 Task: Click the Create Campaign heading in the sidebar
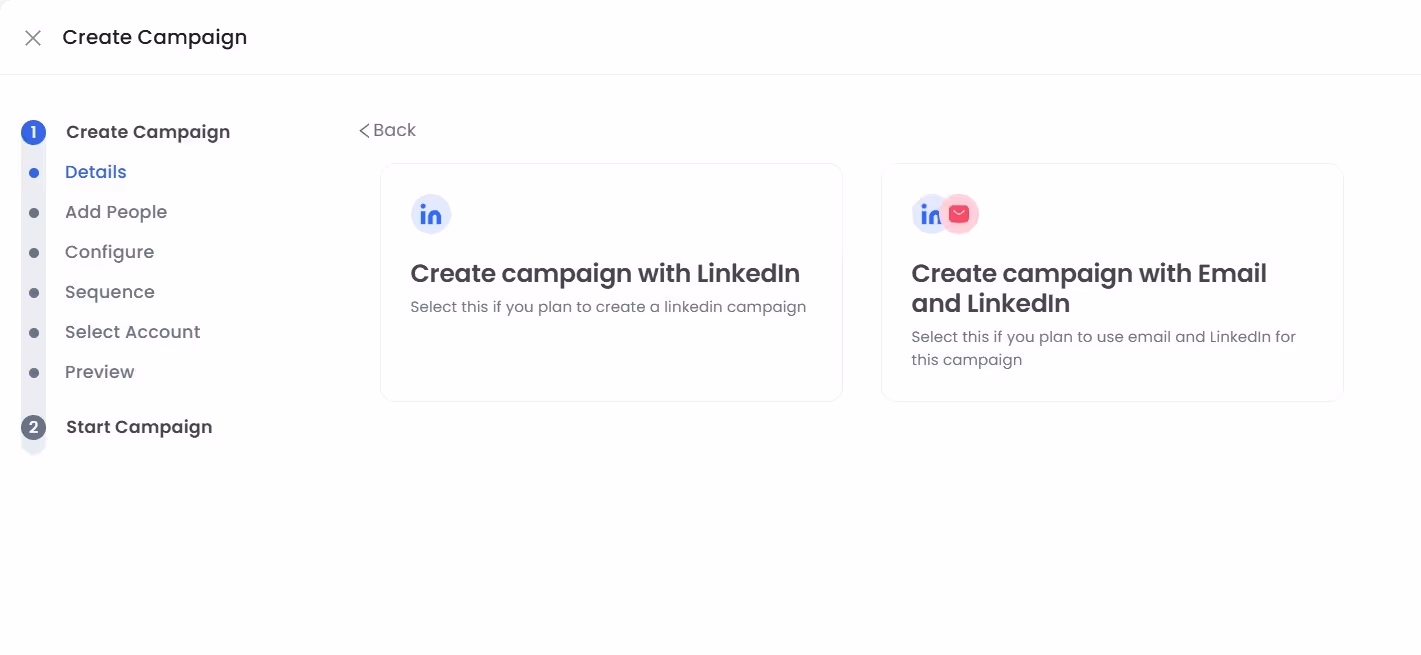pyautogui.click(x=147, y=131)
